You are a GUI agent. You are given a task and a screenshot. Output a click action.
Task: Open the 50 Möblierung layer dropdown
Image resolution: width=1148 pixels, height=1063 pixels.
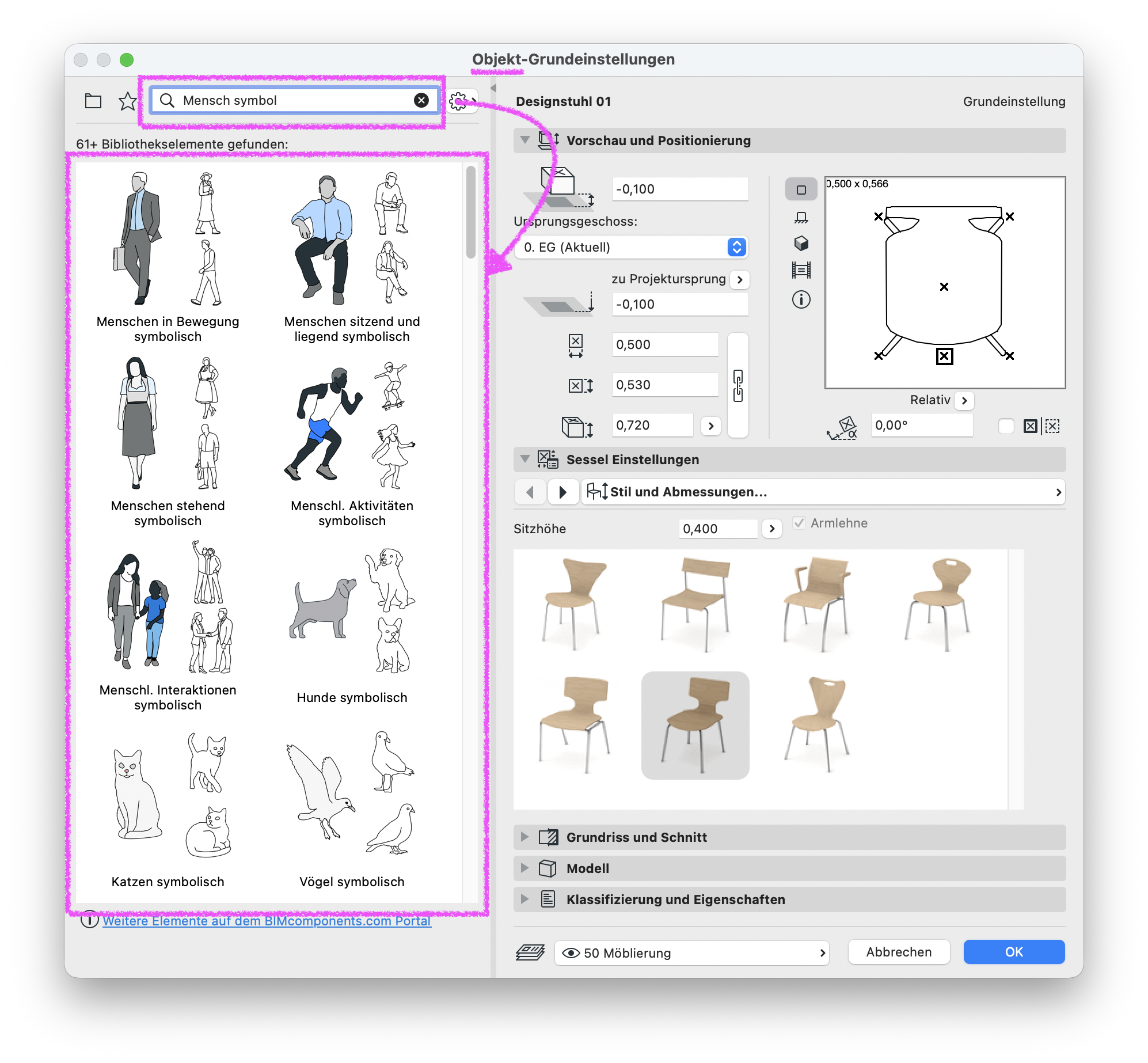coord(691,953)
